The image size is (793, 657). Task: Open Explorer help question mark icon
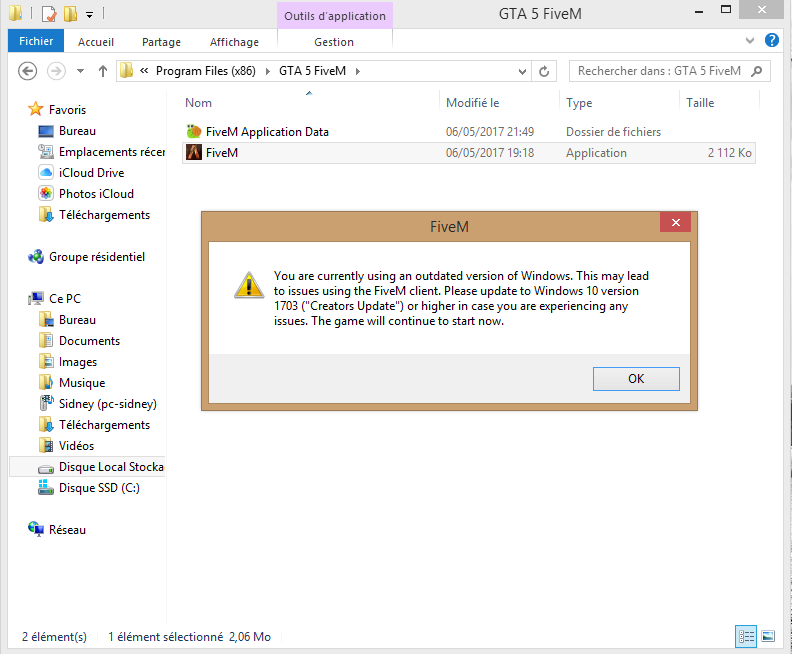(x=771, y=40)
